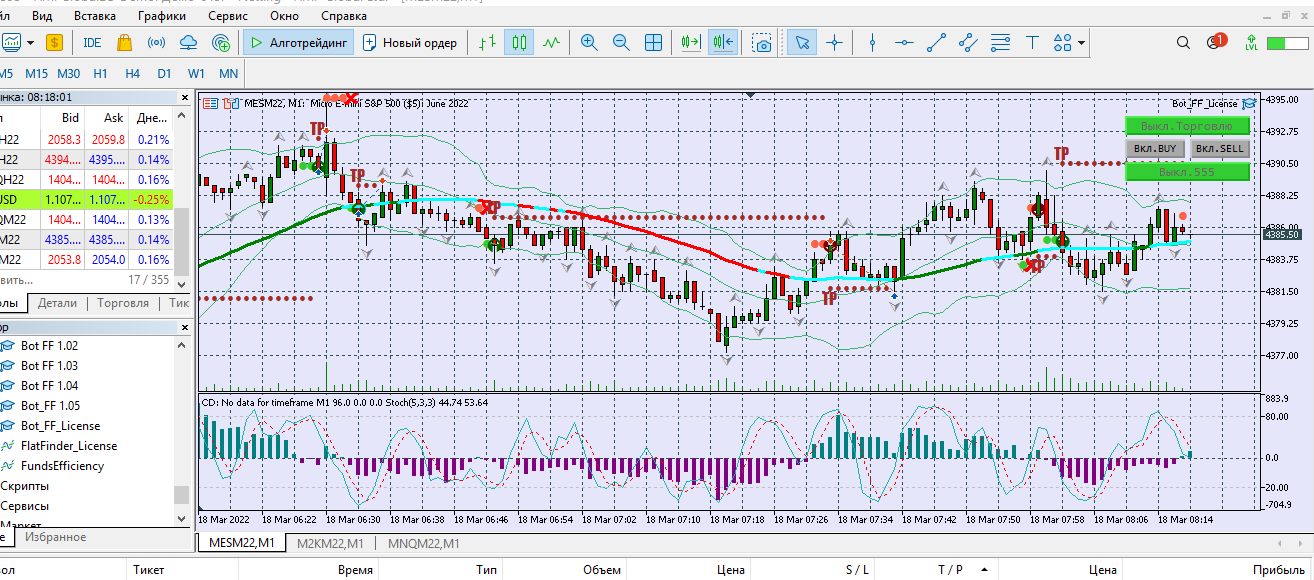Toggle the Algo Trading (Алготрейдинг) button
This screenshot has width=1314, height=580.
pos(297,43)
